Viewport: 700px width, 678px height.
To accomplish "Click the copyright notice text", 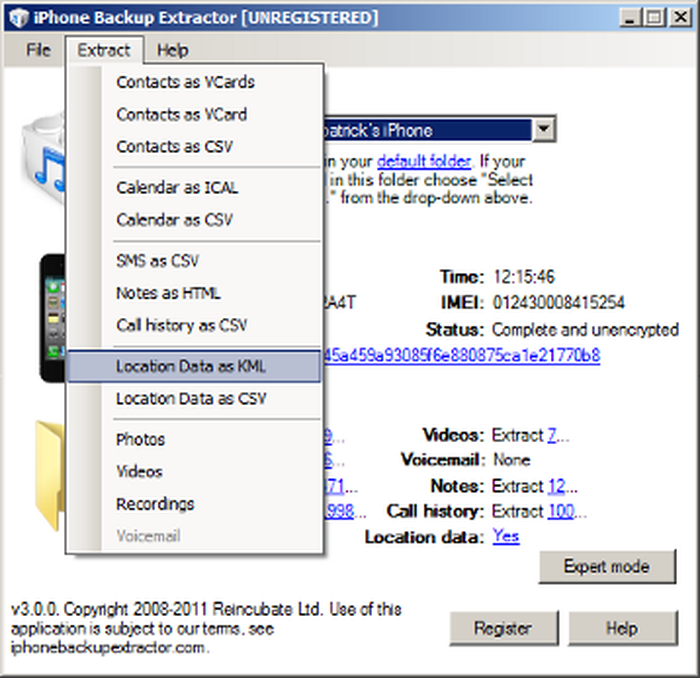I will (x=206, y=628).
